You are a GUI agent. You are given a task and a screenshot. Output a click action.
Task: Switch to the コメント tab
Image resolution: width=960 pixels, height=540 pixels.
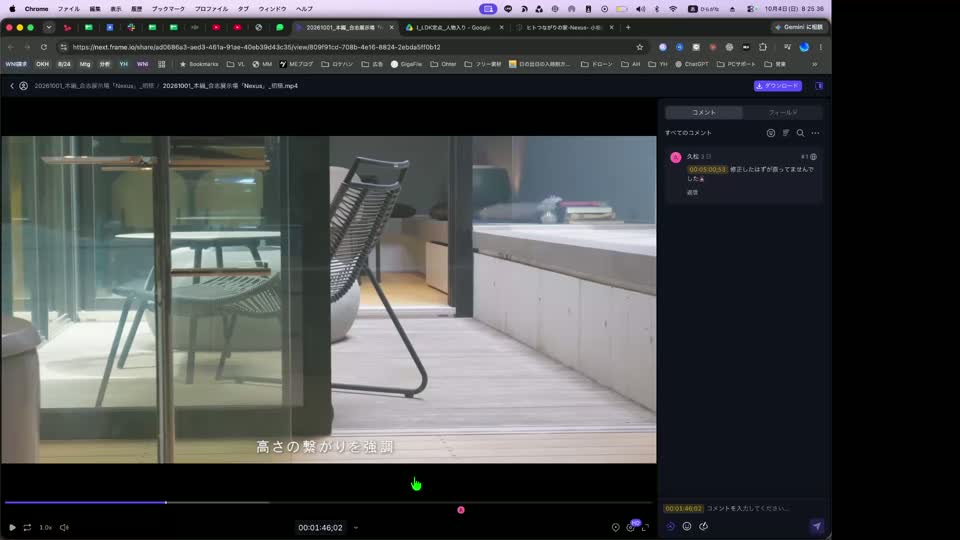[703, 113]
